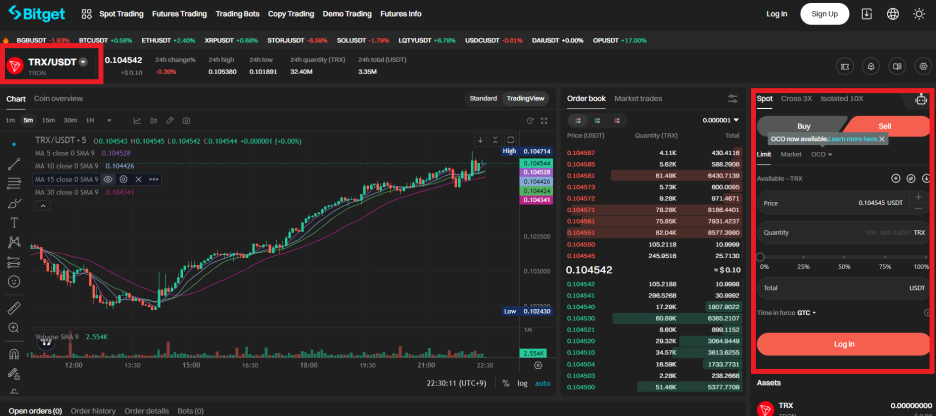Switch to Market trades tab
The height and width of the screenshot is (416, 936).
tap(638, 98)
